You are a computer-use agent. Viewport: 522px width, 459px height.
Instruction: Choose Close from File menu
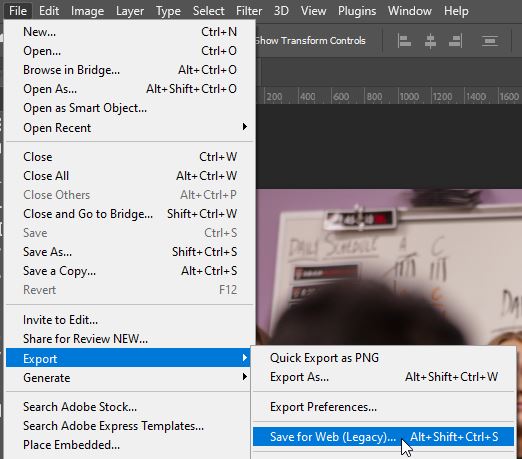130,157
